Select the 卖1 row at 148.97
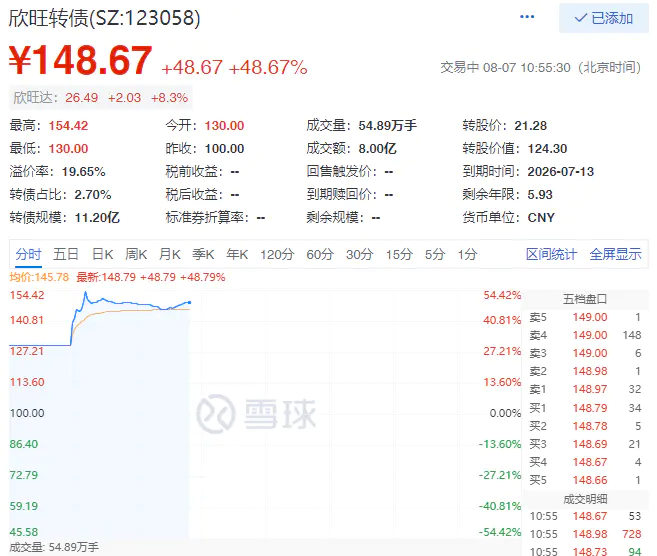657x556 pixels. [x=585, y=389]
